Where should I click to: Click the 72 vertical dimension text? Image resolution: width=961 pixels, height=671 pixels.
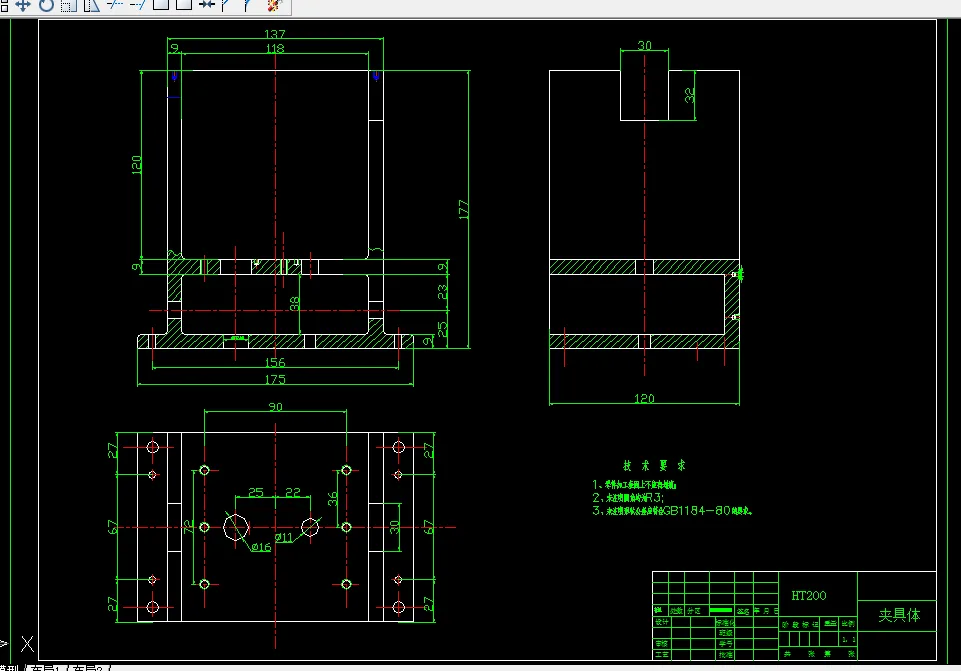189,527
